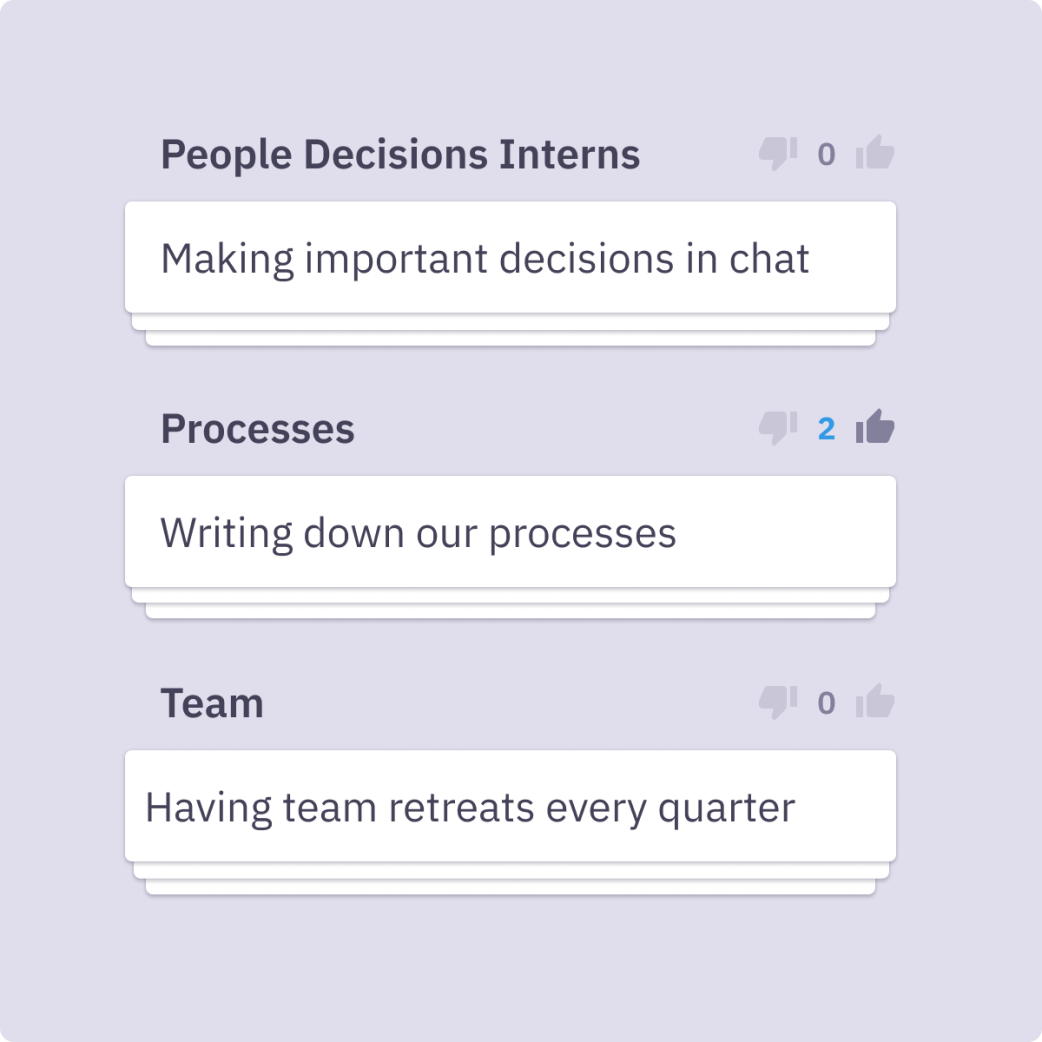The width and height of the screenshot is (1042, 1042).
Task: Open 'Making important decisions in chat' card
Action: [x=510, y=257]
